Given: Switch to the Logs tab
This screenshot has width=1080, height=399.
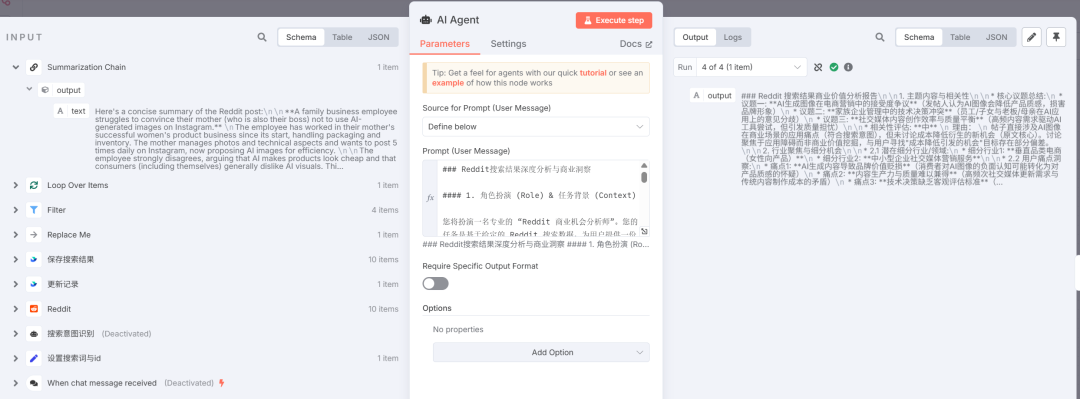Looking at the screenshot, I should click(733, 37).
